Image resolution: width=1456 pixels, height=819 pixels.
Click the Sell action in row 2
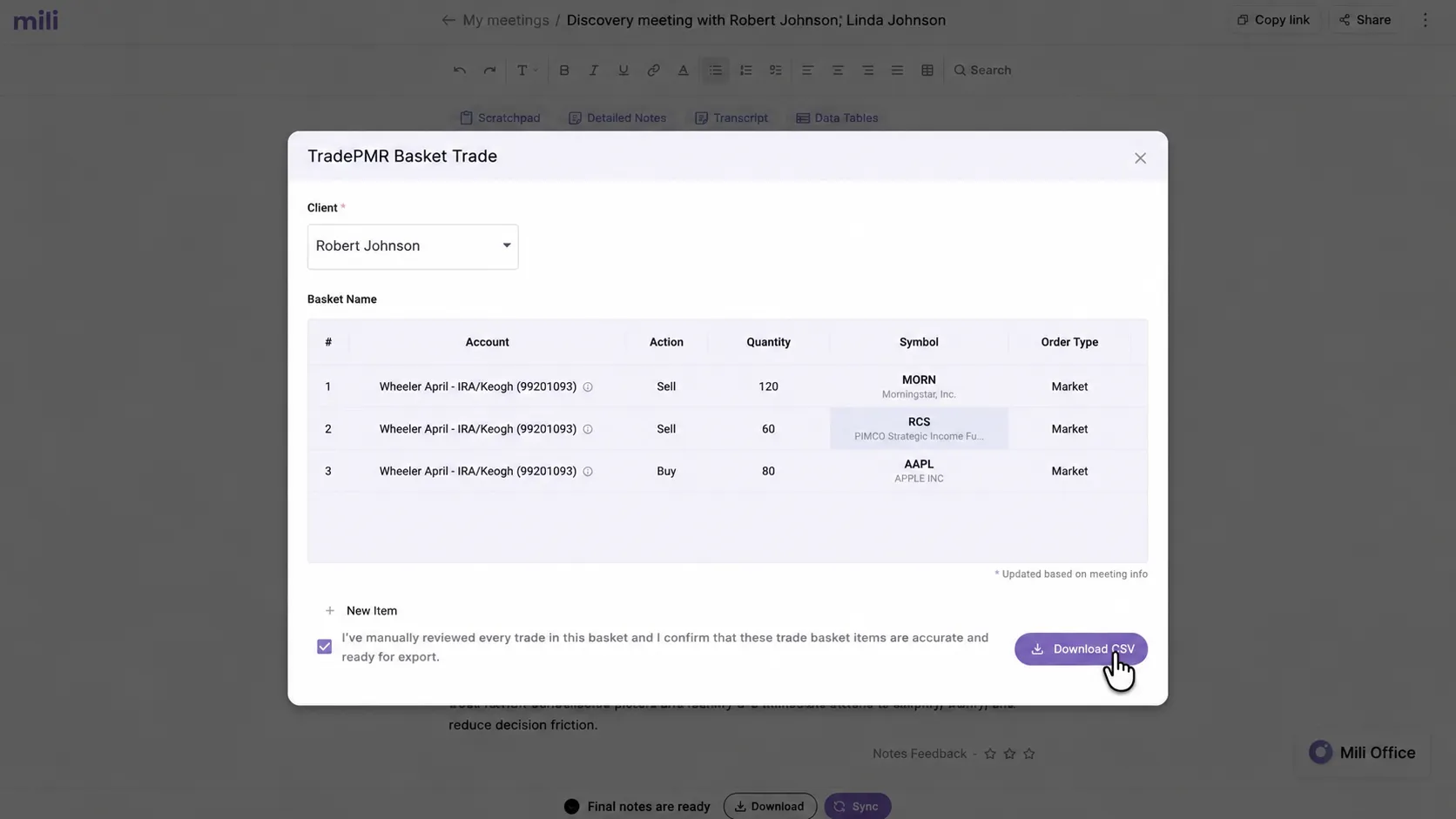(666, 429)
